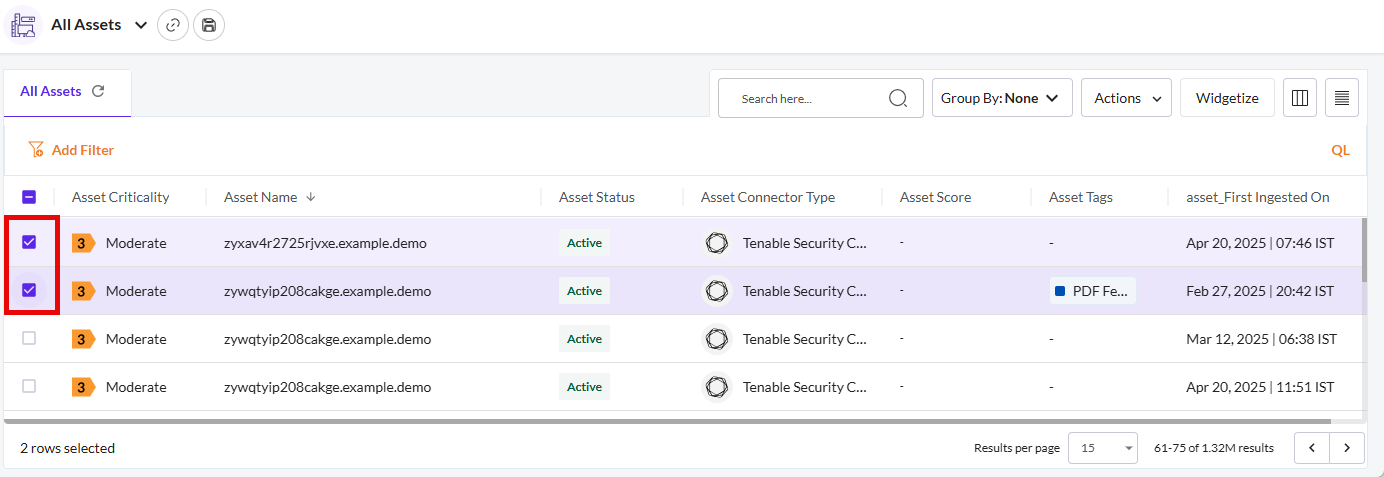Click the magnifying glass search icon
The width and height of the screenshot is (1384, 477).
point(898,98)
